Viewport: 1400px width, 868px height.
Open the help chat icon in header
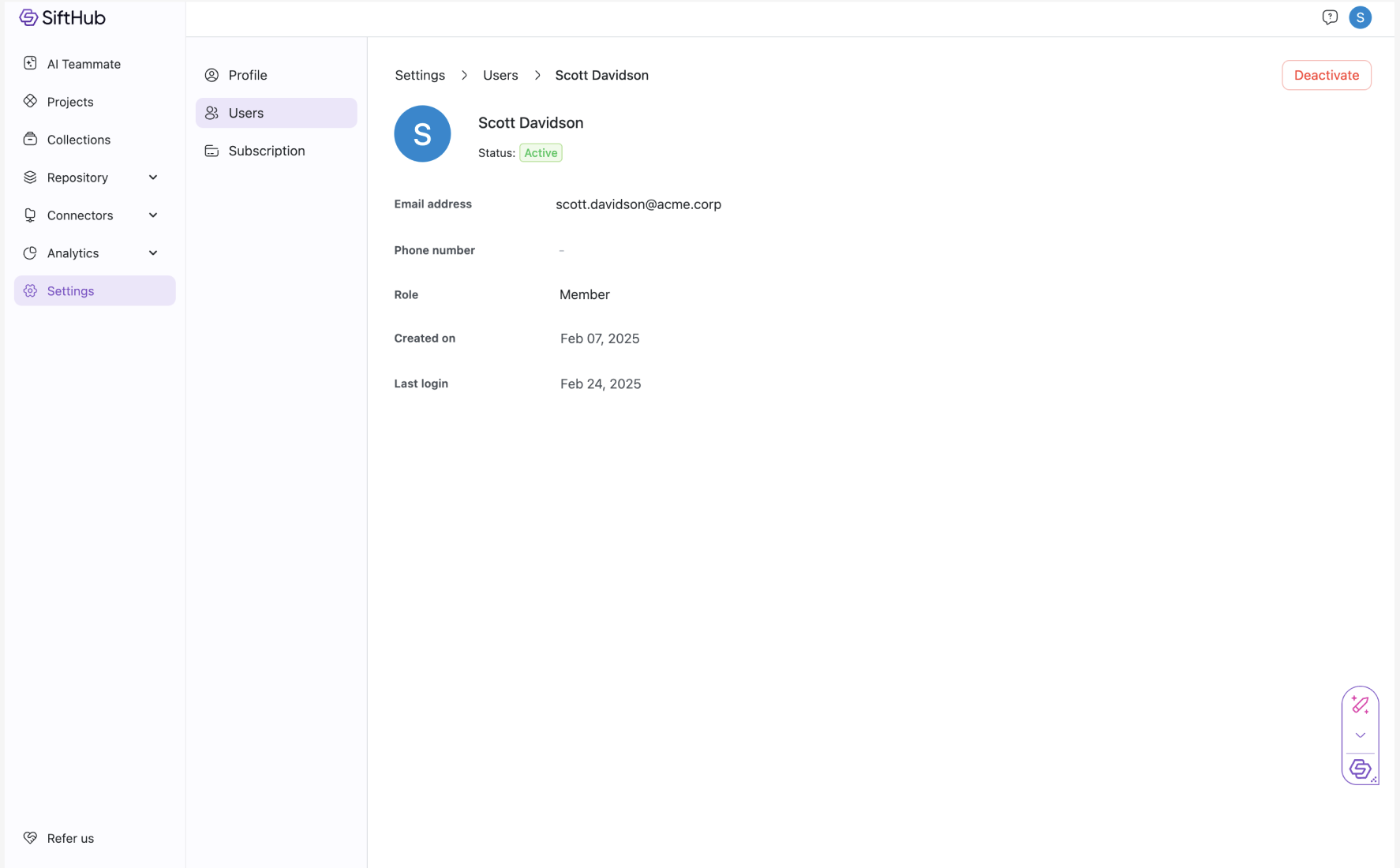click(1330, 17)
